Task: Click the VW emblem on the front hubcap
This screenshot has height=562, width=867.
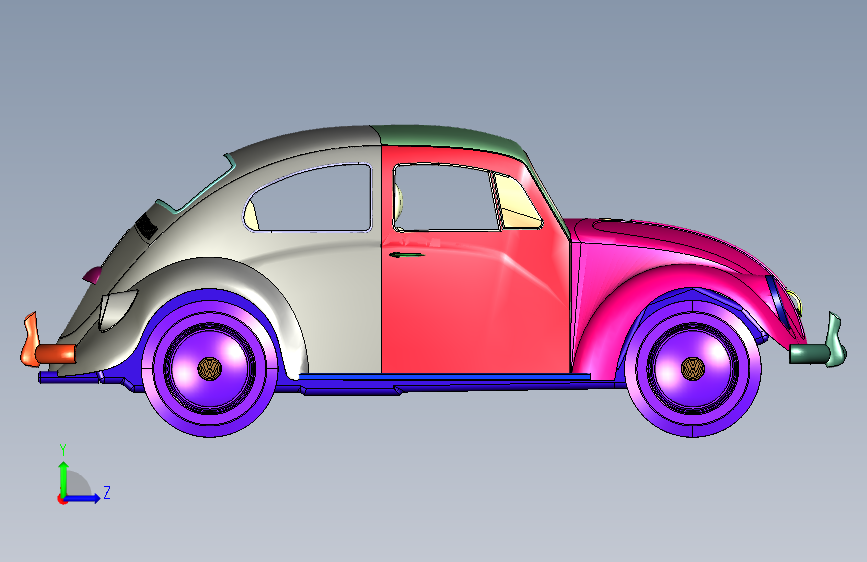Action: click(692, 369)
